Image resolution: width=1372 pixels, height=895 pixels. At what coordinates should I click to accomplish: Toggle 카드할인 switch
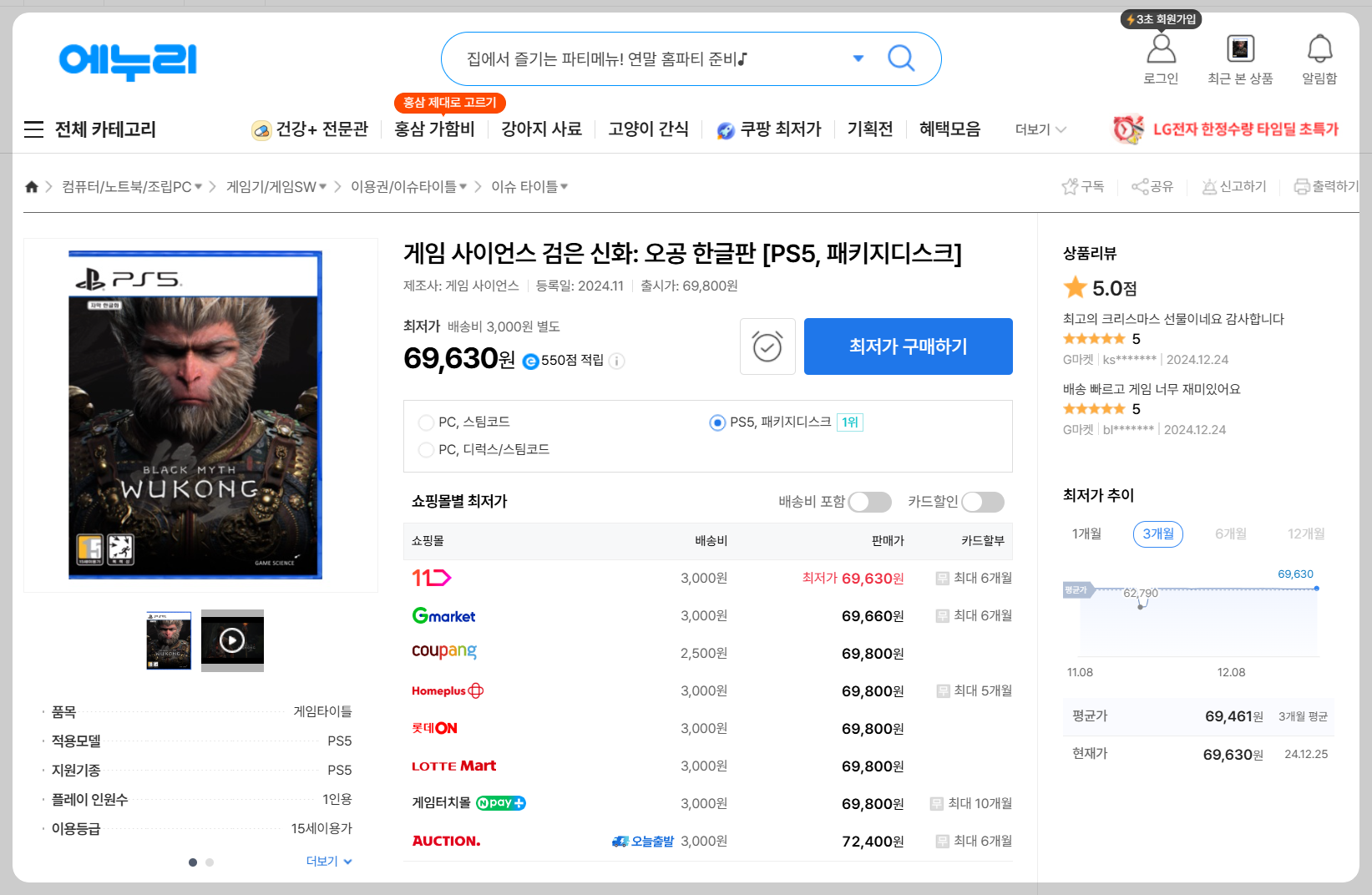click(983, 502)
